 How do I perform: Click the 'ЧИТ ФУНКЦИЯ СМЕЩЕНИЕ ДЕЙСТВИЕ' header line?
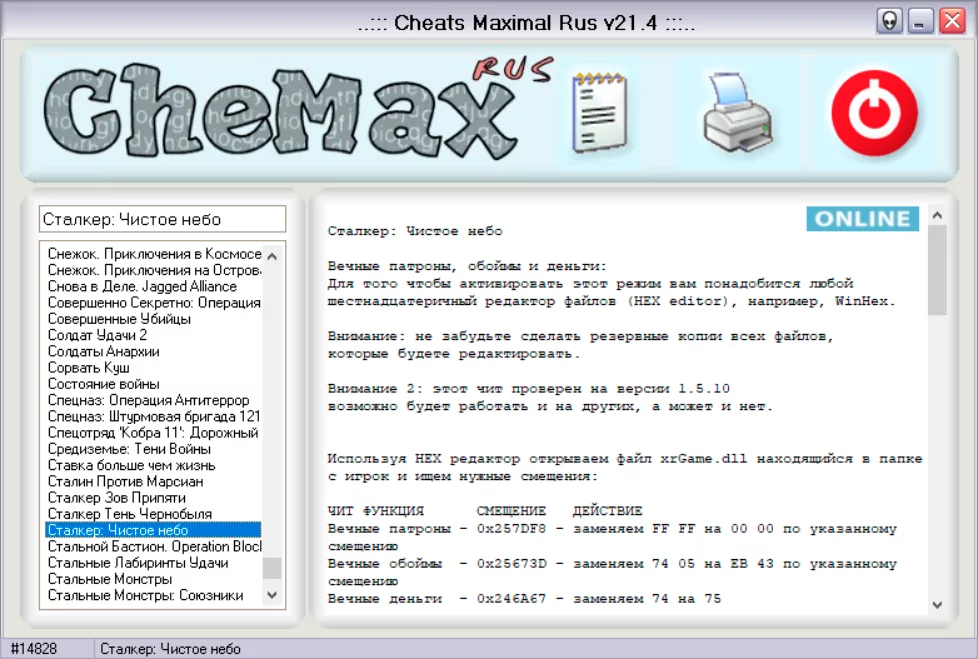[x=485, y=511]
